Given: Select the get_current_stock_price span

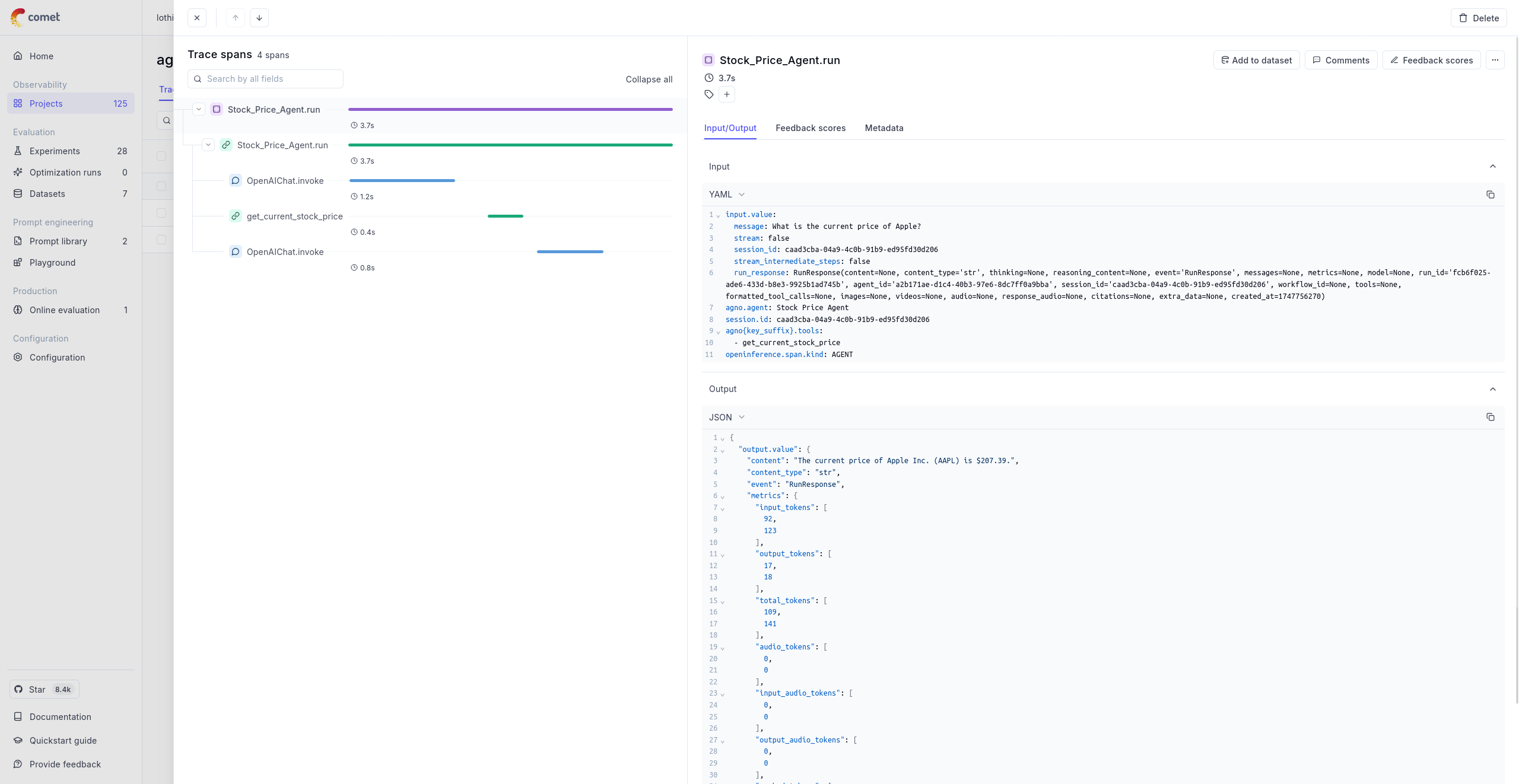Looking at the screenshot, I should (x=294, y=216).
